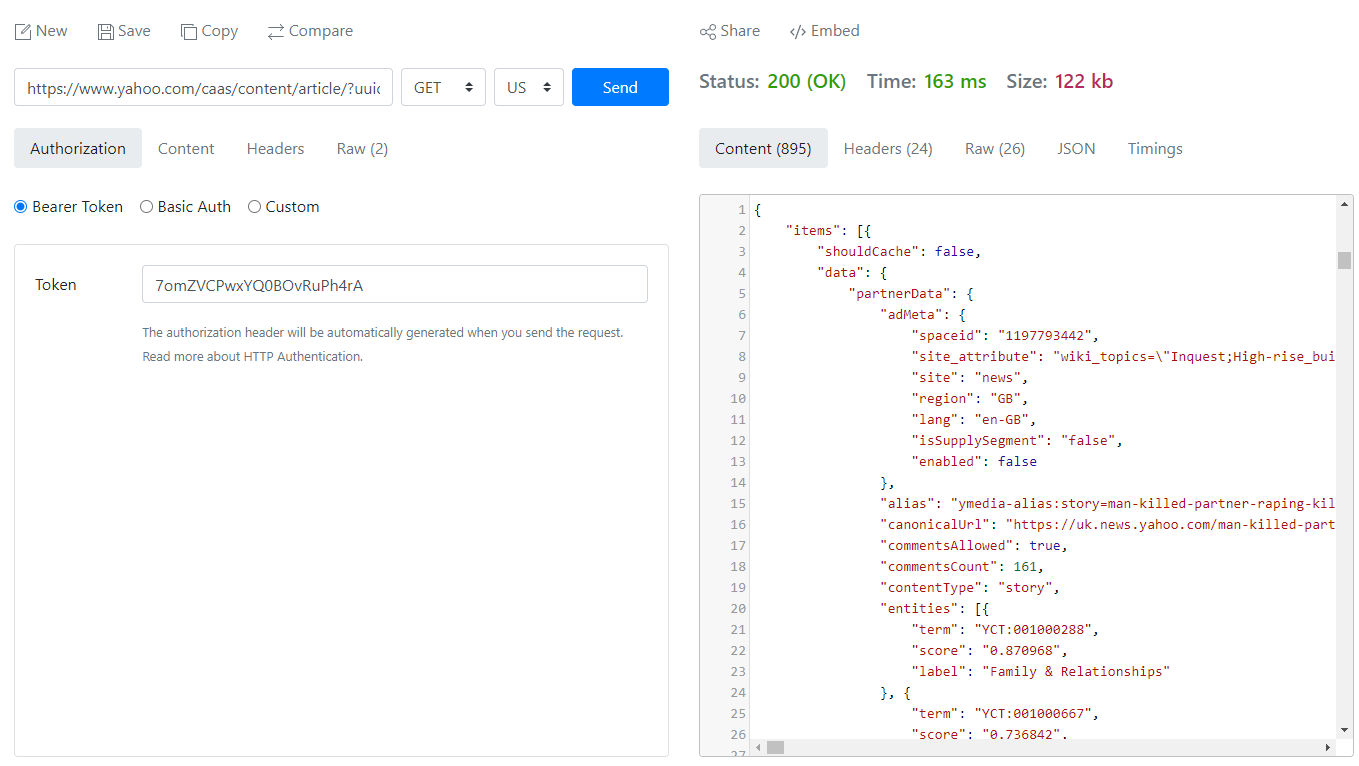Copy the request using the Copy icon

(x=209, y=31)
